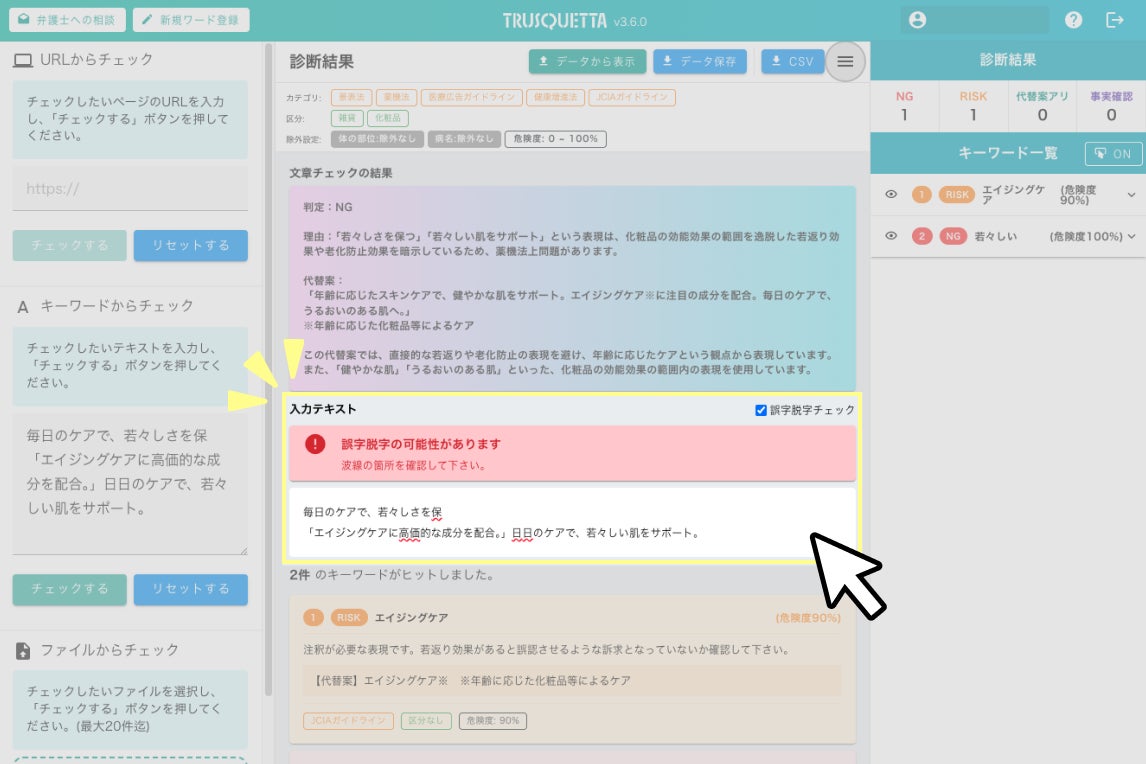1146x764 pixels.
Task: Expand the 若々しい keyword row
Action: click(x=1131, y=236)
